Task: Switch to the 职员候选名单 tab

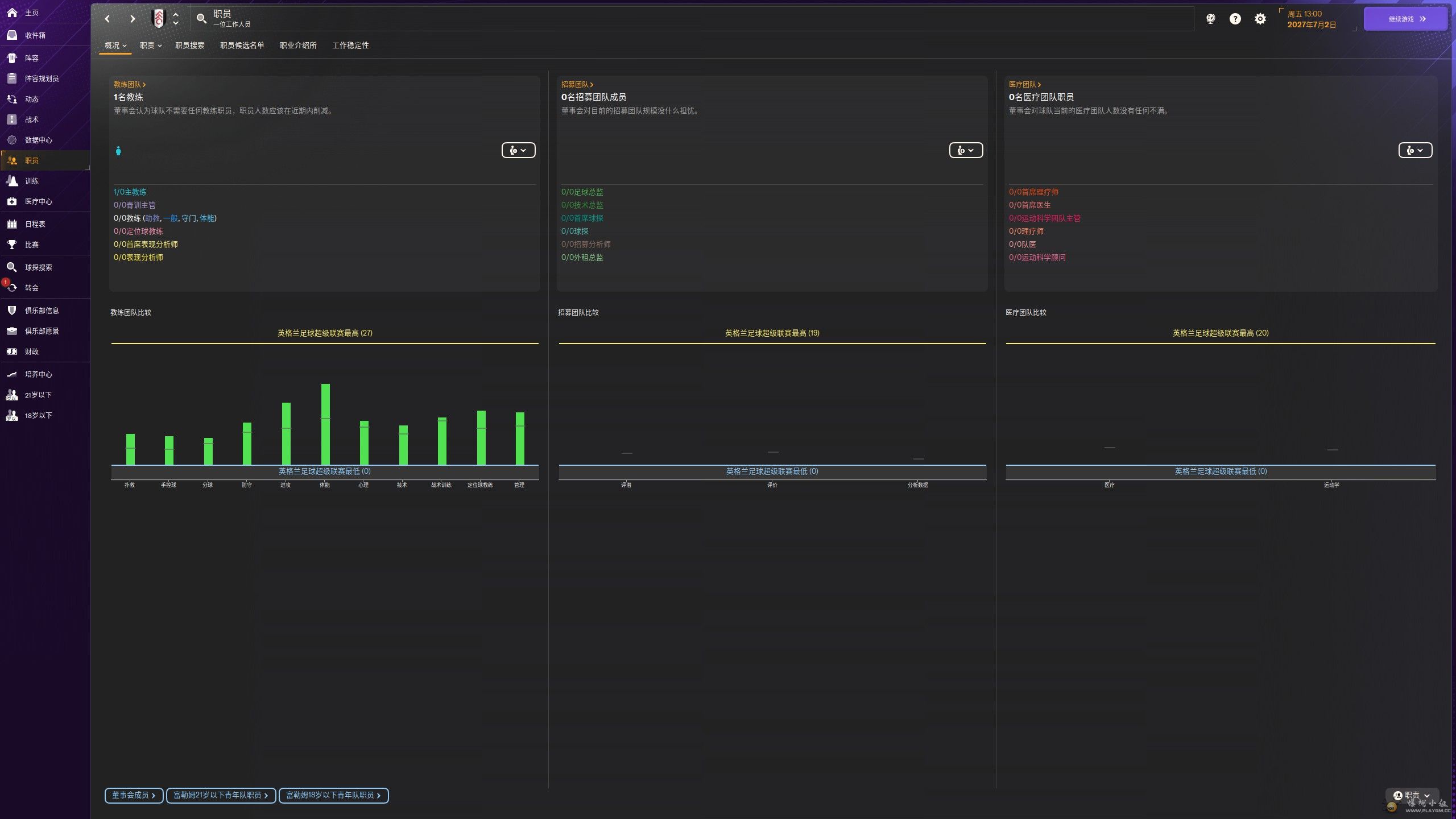Action: coord(242,45)
